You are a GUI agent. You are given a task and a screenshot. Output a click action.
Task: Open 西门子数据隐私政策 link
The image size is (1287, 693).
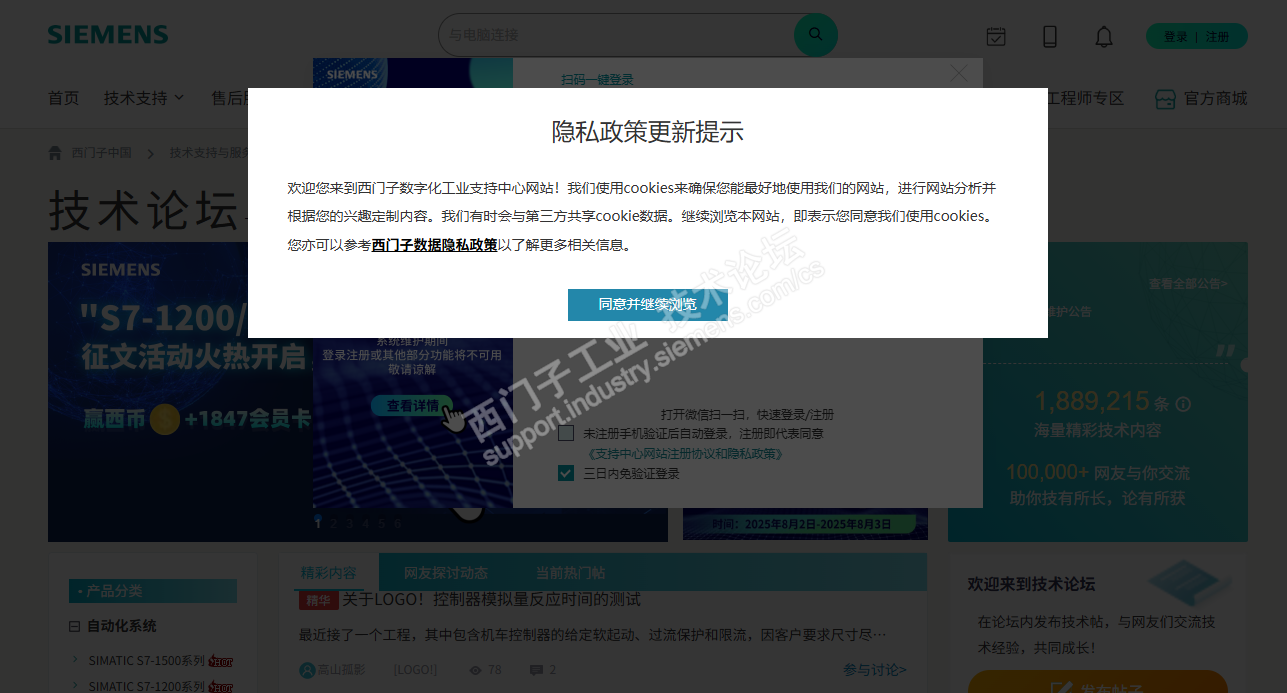[x=435, y=244]
